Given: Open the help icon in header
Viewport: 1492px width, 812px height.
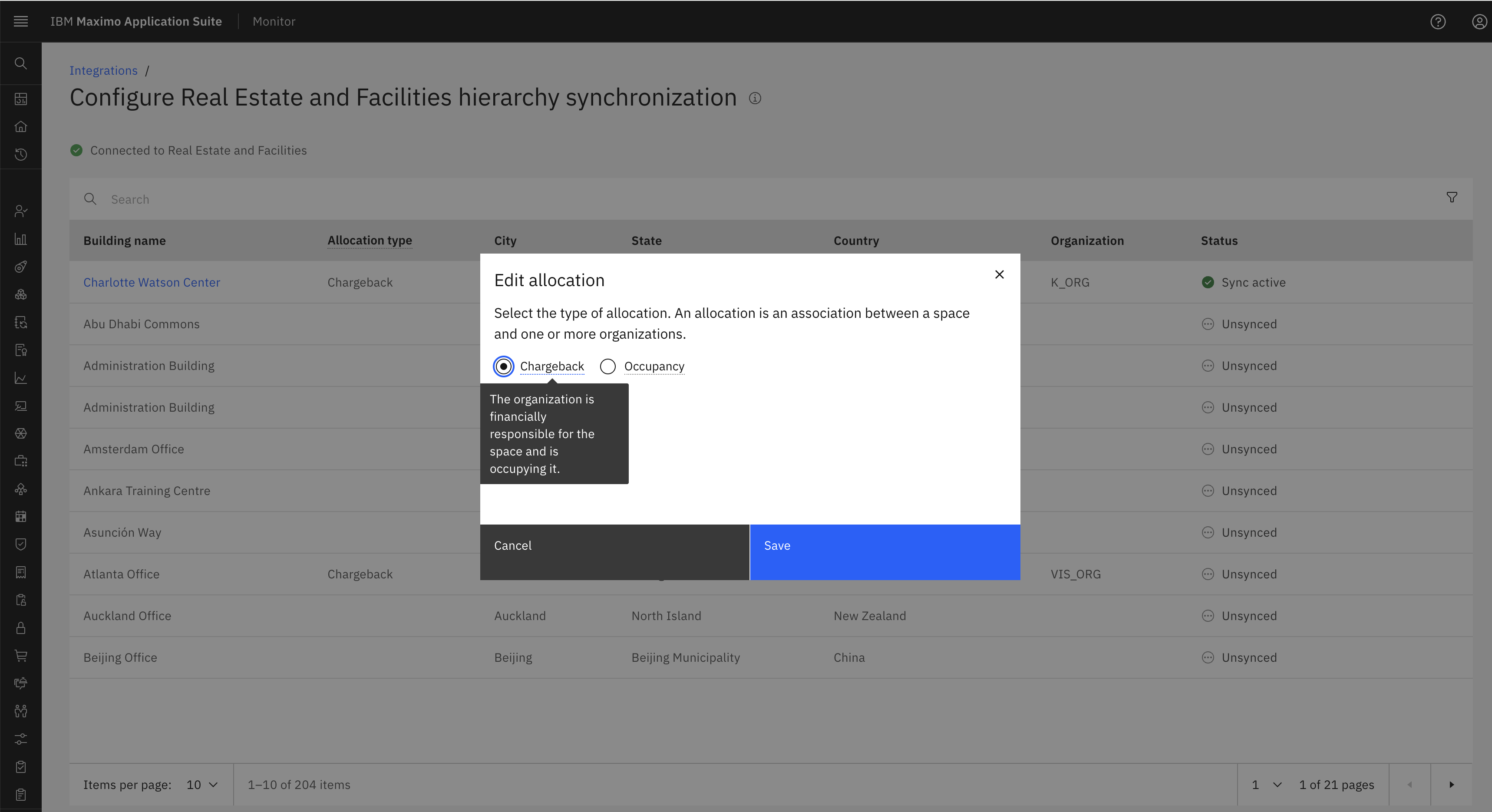Looking at the screenshot, I should click(x=1438, y=21).
